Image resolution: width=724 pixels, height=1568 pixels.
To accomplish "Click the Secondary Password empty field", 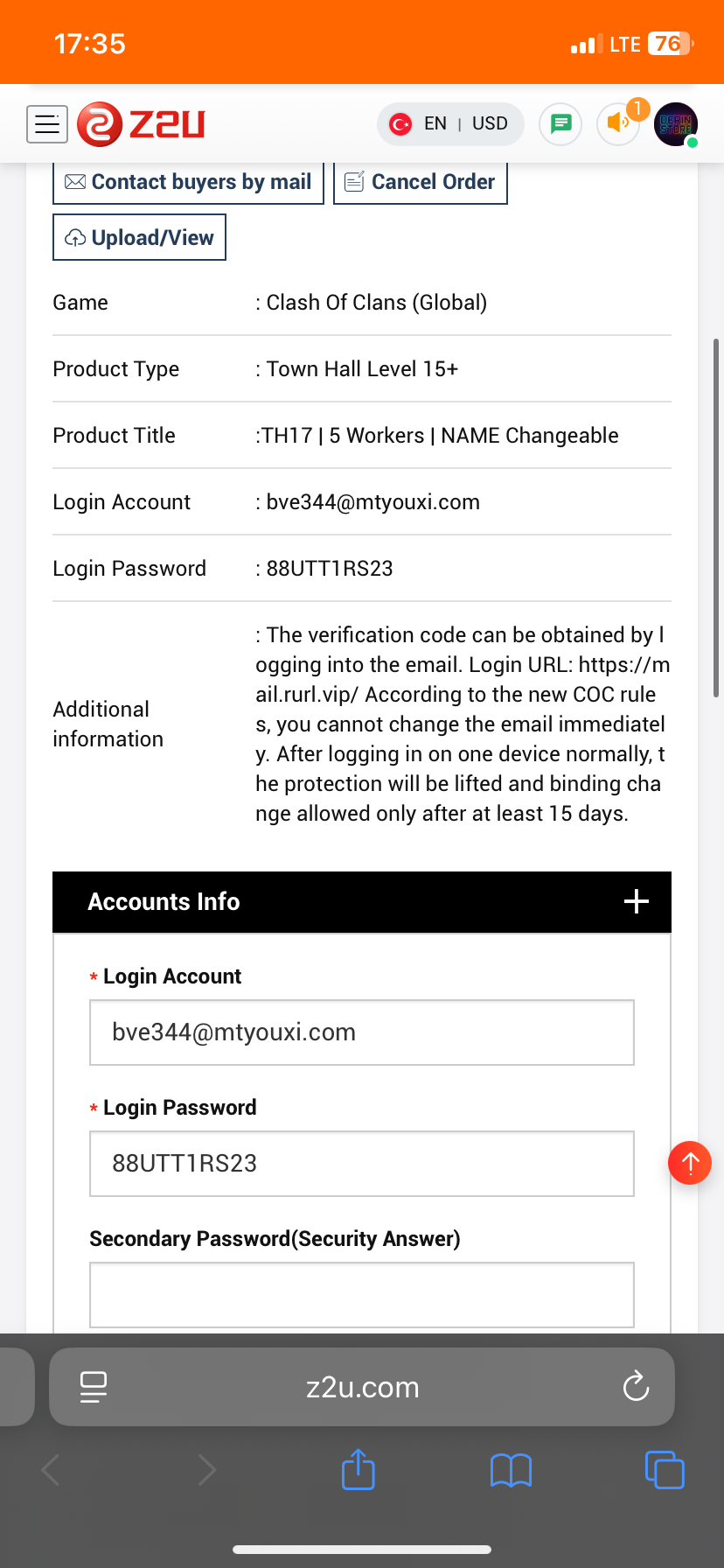I will tap(362, 1295).
